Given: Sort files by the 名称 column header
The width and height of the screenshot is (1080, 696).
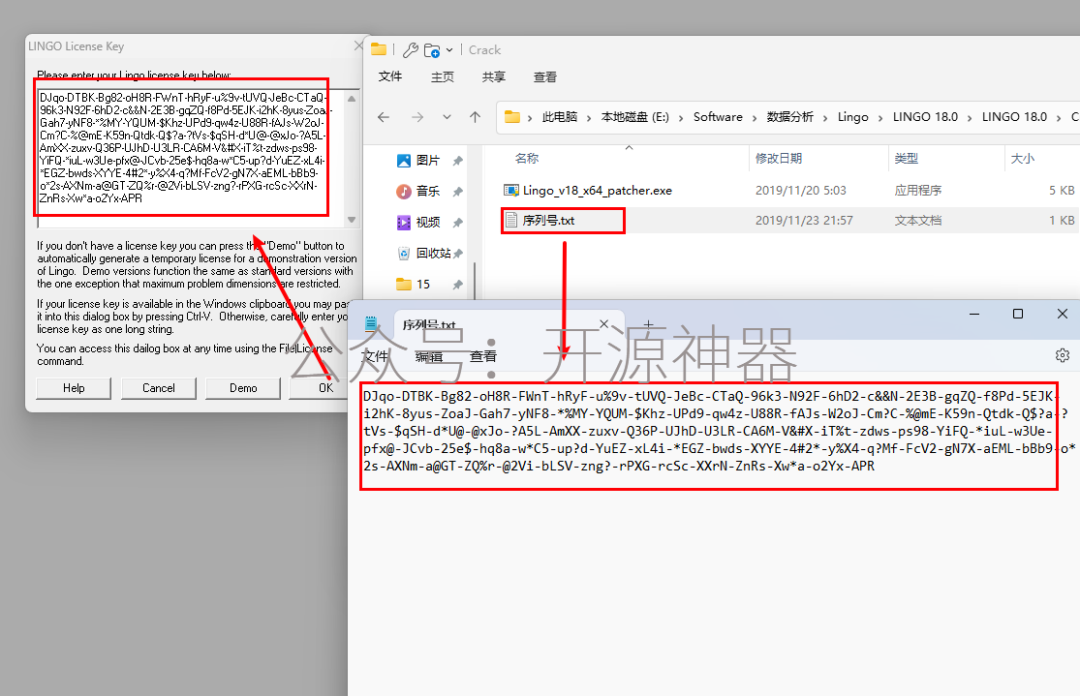Looking at the screenshot, I should (527, 158).
